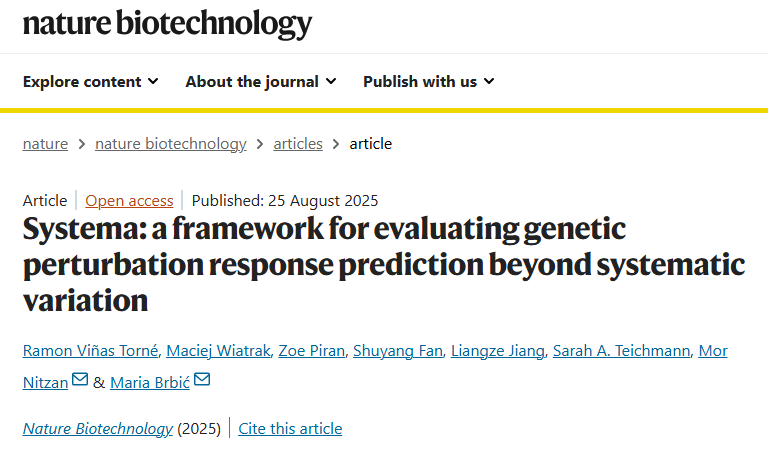The width and height of the screenshot is (768, 459).
Task: Open email icon next to Maria Brbić
Action: coord(202,379)
